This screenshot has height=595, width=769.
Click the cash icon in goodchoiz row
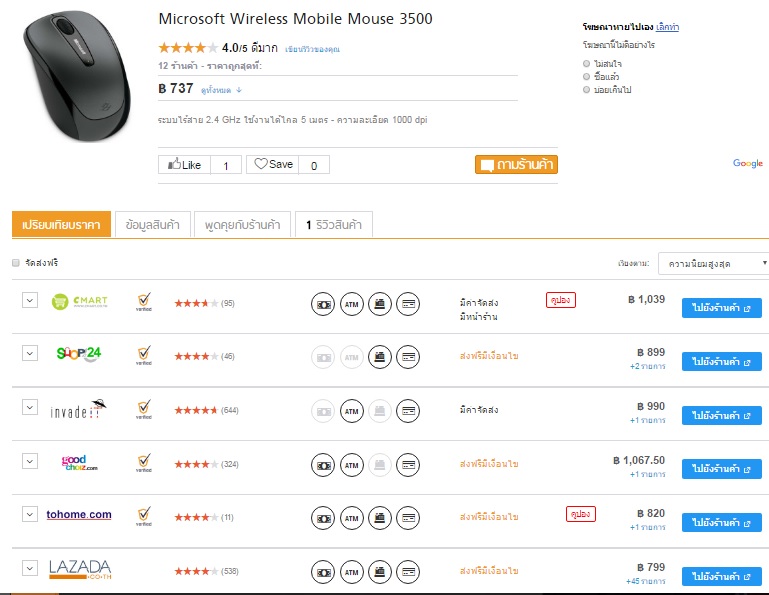click(x=323, y=465)
